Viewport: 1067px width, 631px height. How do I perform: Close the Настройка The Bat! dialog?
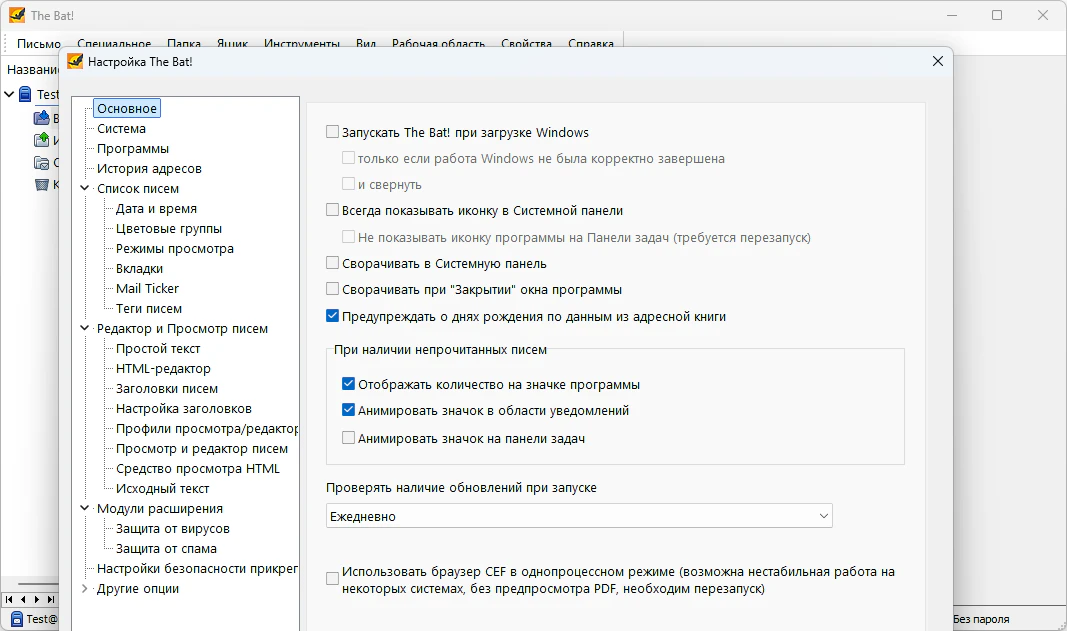pyautogui.click(x=937, y=61)
